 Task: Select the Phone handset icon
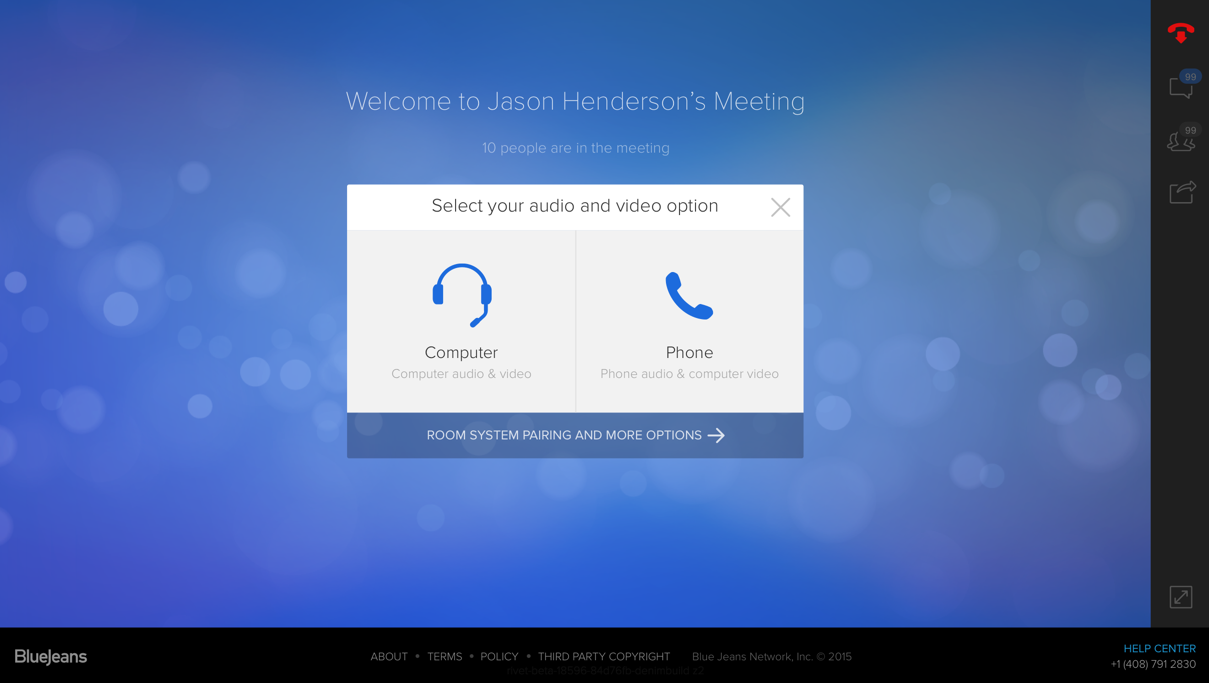(689, 294)
